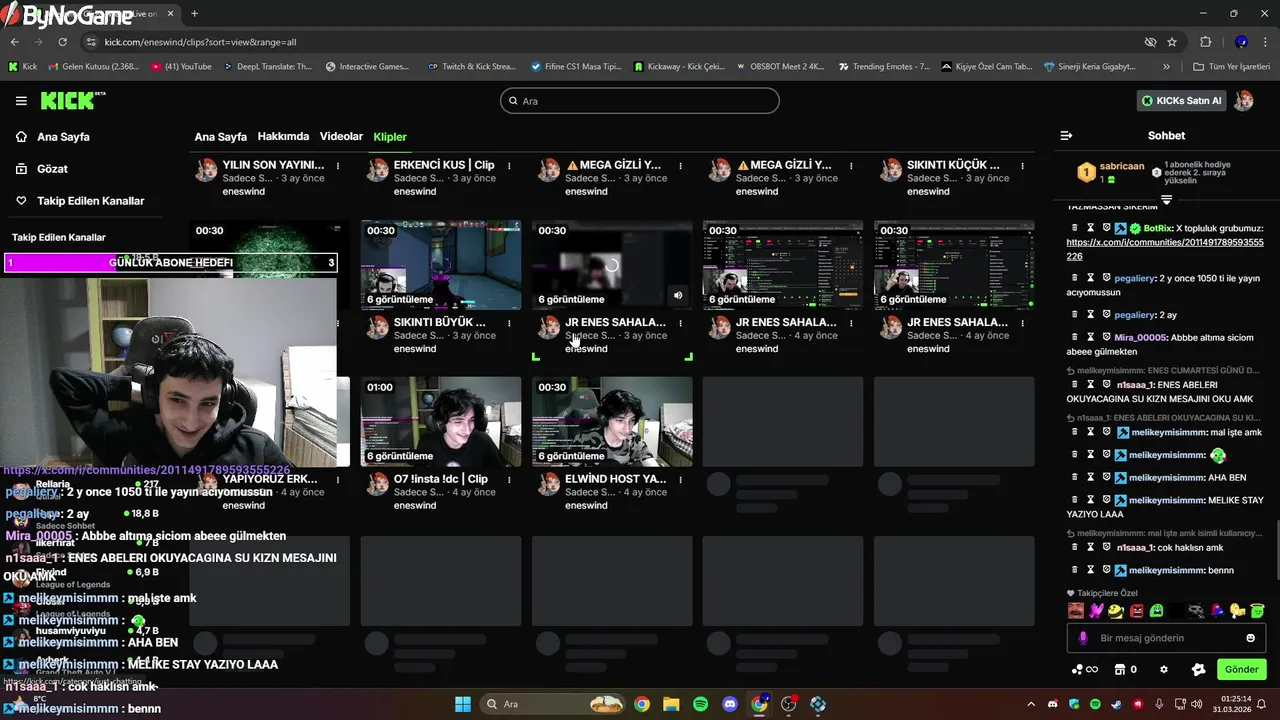Open channel points infinity icon
The height and width of the screenshot is (720, 1280).
(1085, 669)
